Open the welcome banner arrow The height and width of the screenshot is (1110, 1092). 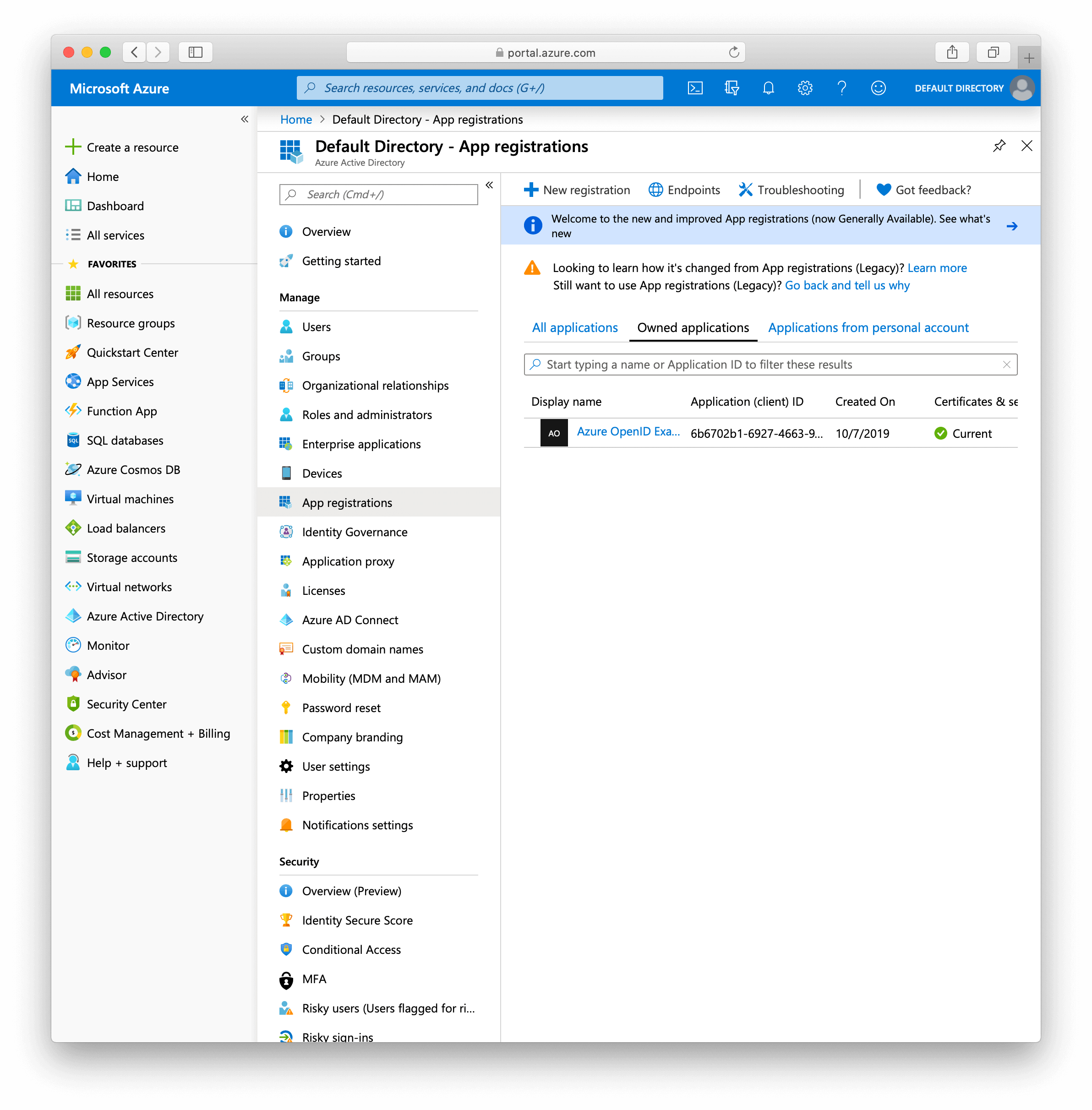point(1012,226)
